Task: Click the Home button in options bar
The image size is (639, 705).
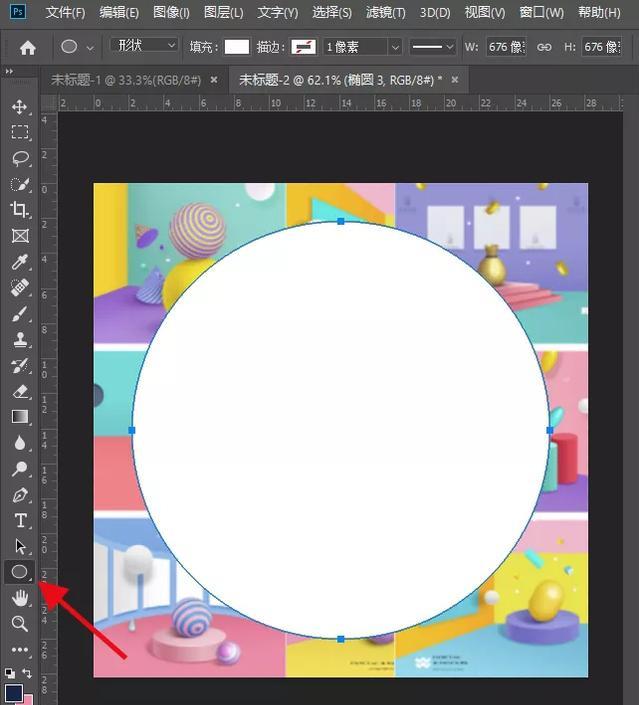Action: click(x=28, y=47)
